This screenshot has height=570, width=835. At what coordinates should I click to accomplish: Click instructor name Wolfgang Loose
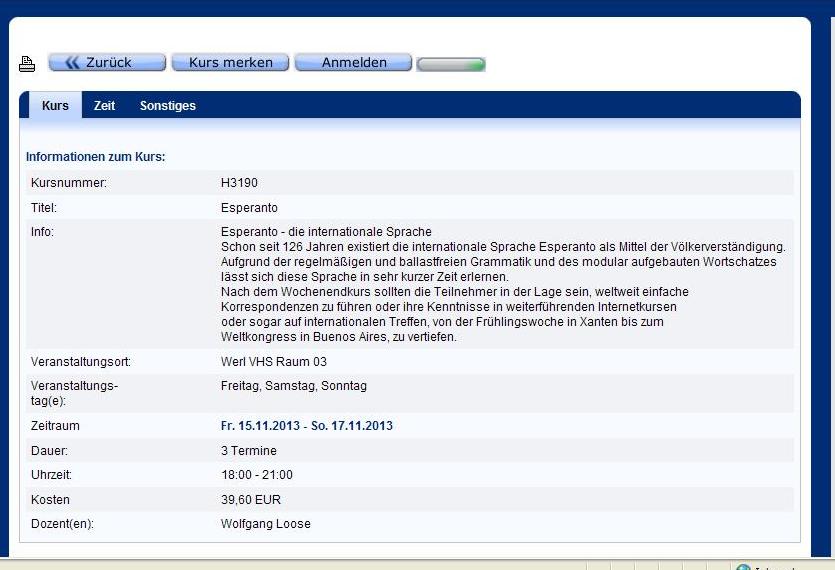tap(265, 524)
